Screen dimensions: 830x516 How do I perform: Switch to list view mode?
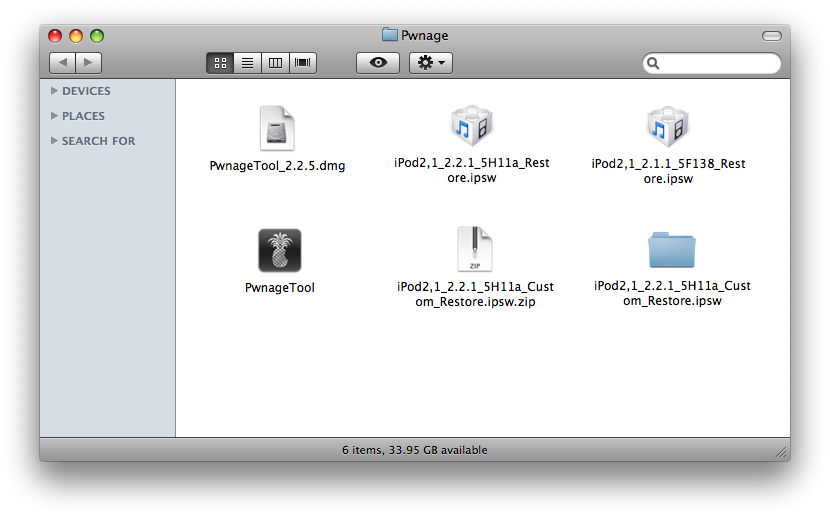(247, 63)
